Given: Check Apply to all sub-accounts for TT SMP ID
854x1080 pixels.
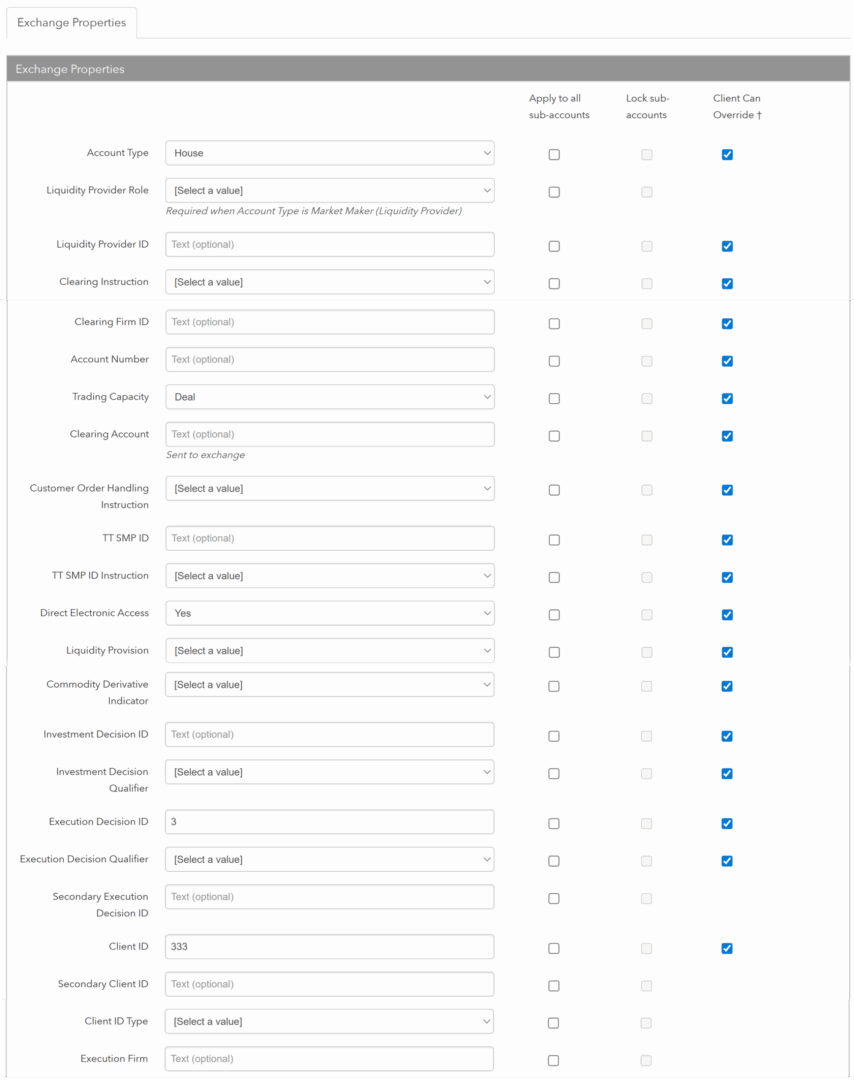Looking at the screenshot, I should tap(554, 540).
